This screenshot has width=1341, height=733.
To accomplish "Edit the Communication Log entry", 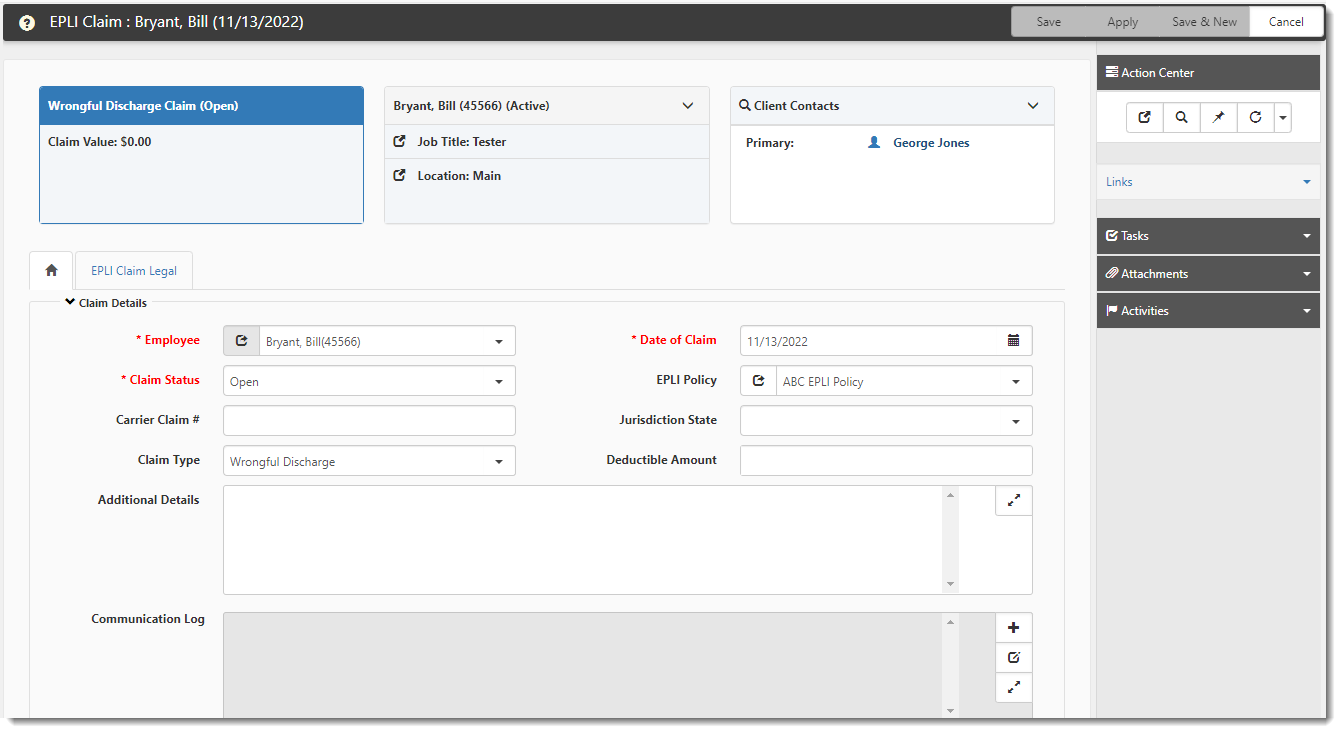I will click(1014, 657).
